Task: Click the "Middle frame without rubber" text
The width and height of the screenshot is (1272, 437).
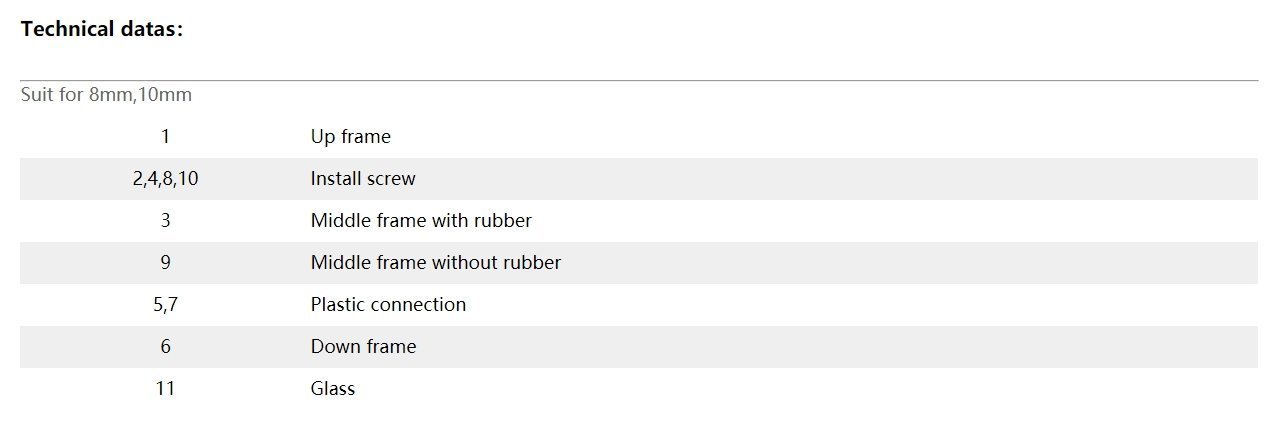Action: 435,263
